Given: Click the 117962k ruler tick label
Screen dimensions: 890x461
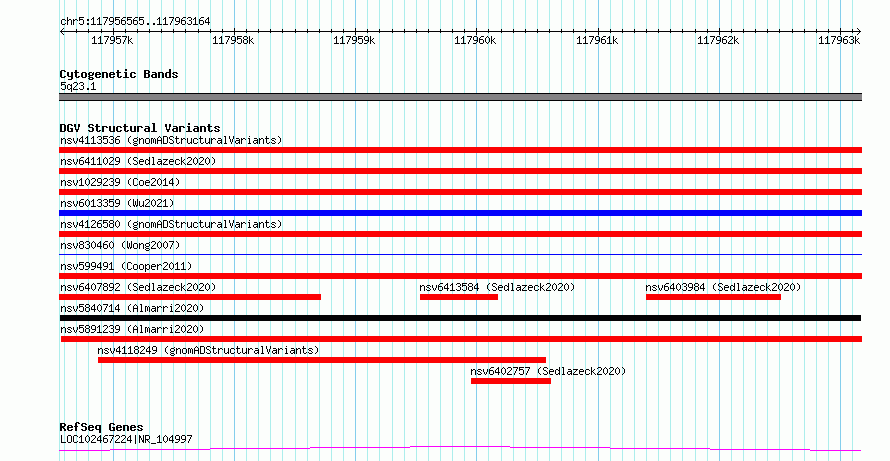Looking at the screenshot, I should (x=718, y=40).
